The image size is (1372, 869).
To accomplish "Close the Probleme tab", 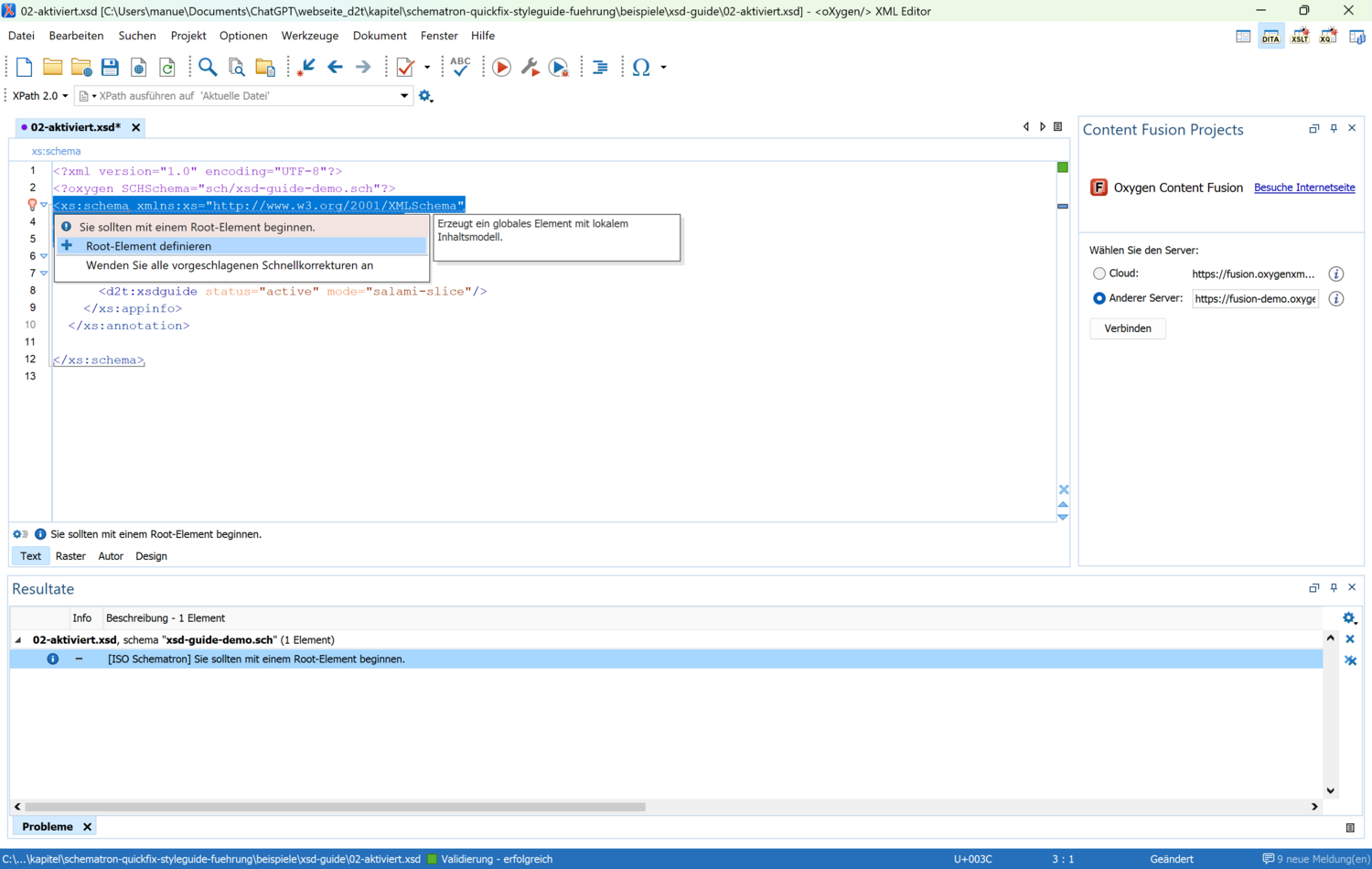I will click(x=87, y=827).
